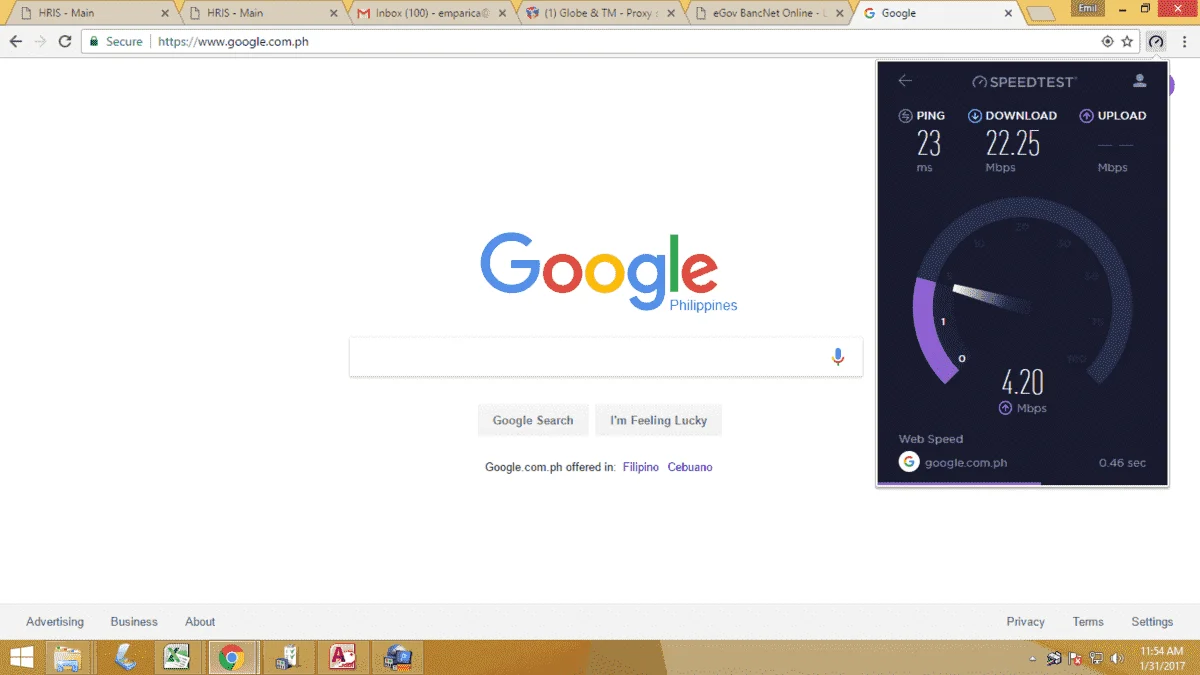1200x675 pixels.
Task: Bookmark this page with the star icon
Action: 1127,42
